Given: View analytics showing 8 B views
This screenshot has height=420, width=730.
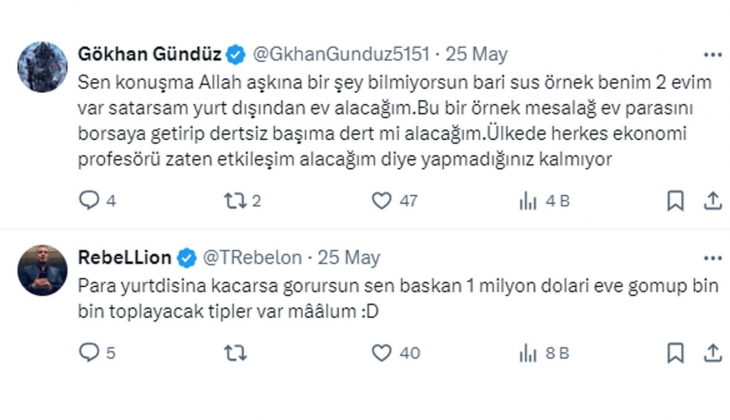Looking at the screenshot, I should (x=528, y=353).
